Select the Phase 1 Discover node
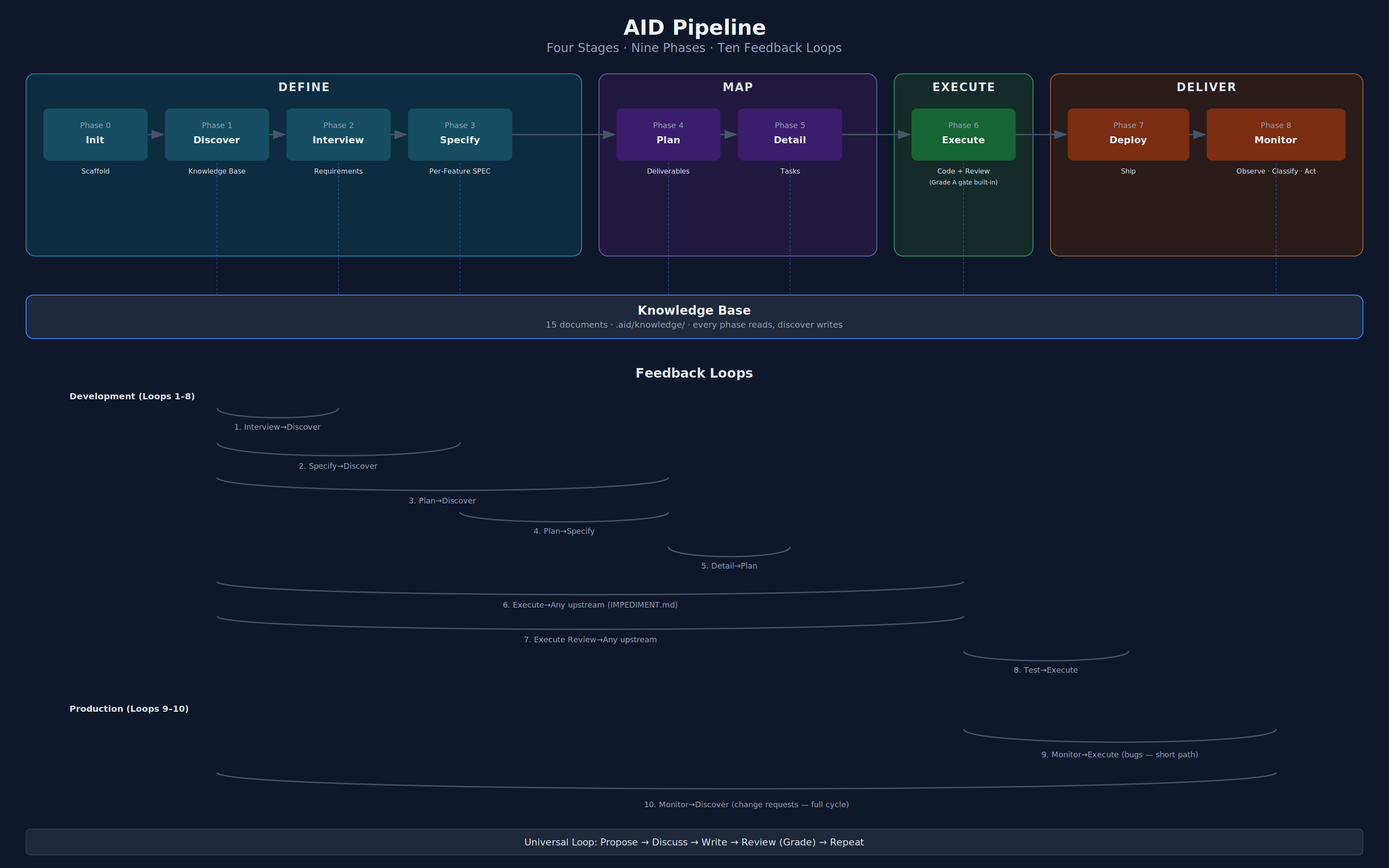Screen dimensions: 1389x868 click(217, 134)
